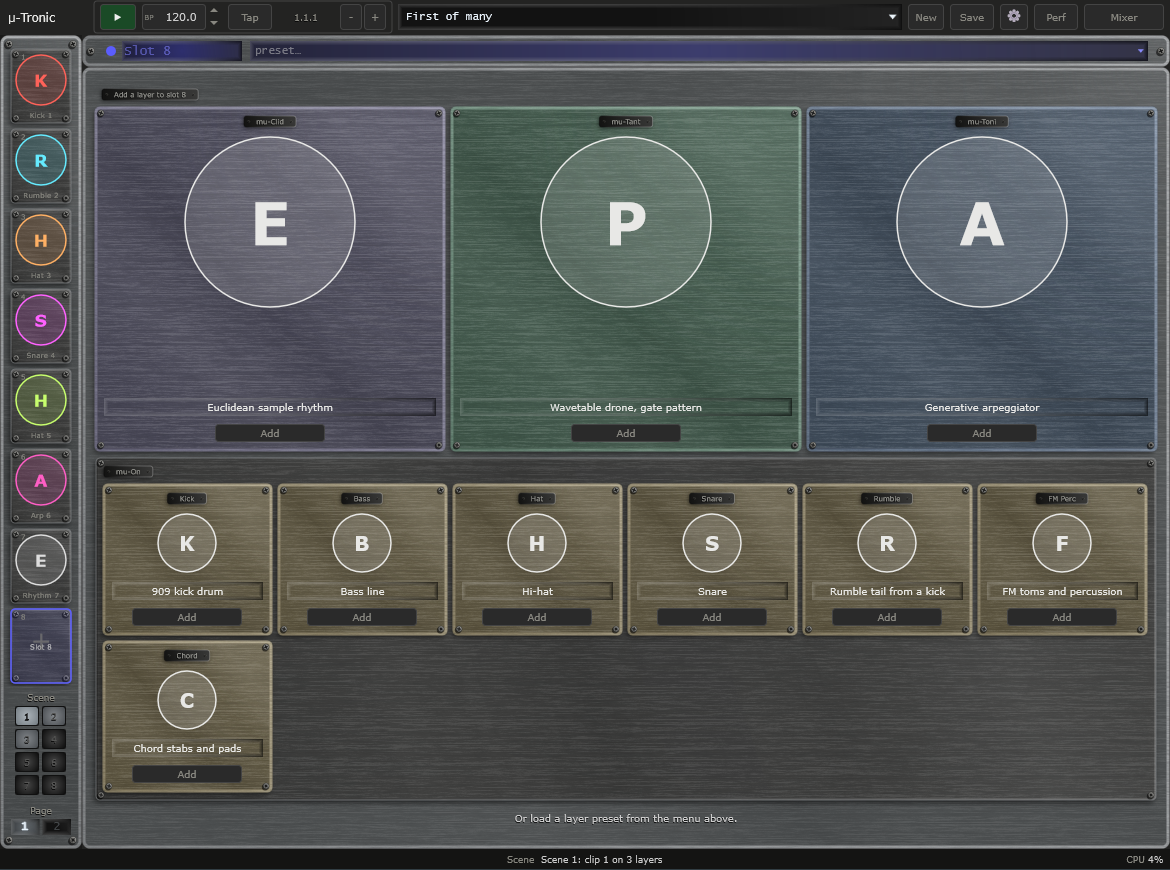Click the C chord stabs circle icon
Screen dimensions: 1170x870
187,701
